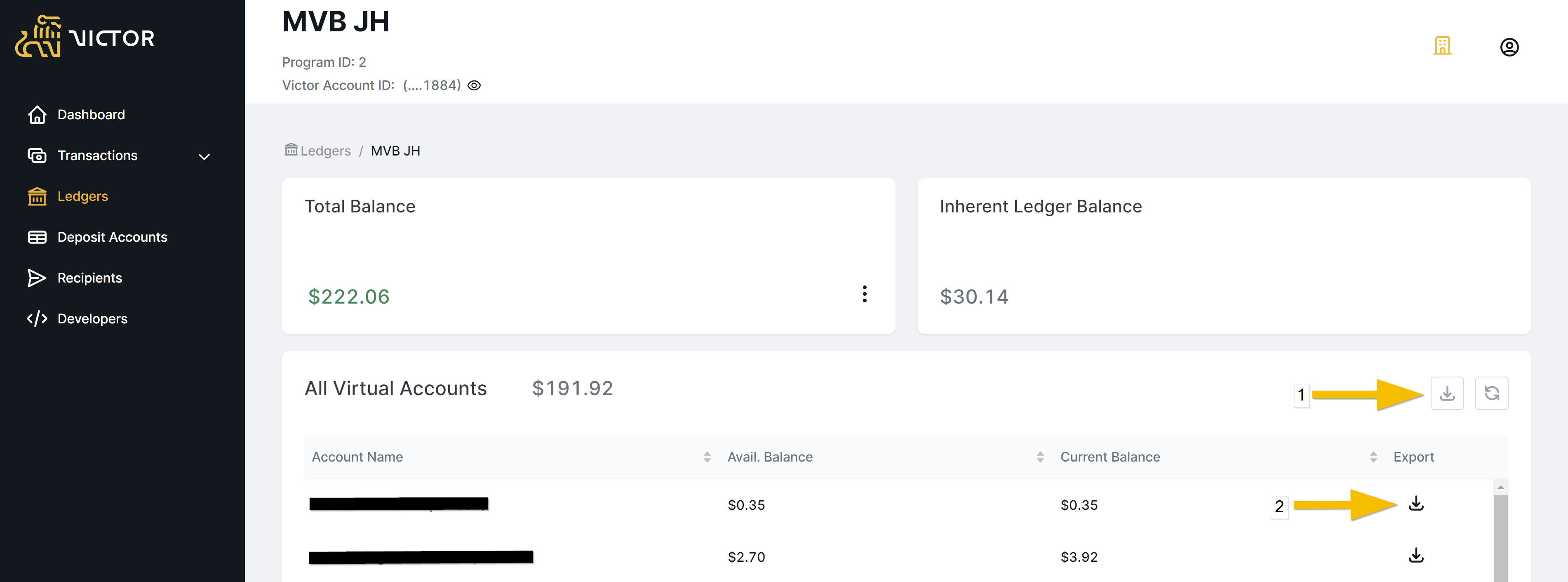
Task: Click the Victor logo in sidebar
Action: tap(85, 37)
